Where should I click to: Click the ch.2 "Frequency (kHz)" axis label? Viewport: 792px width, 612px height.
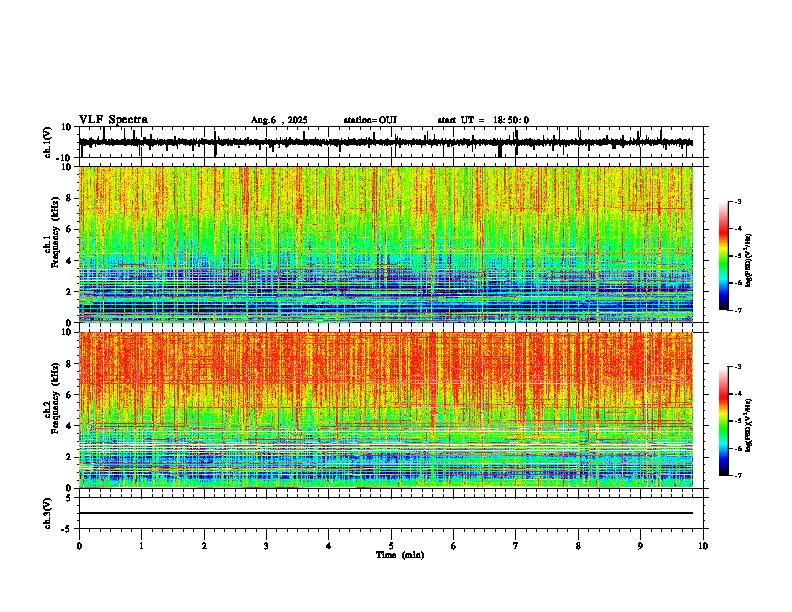click(55, 398)
